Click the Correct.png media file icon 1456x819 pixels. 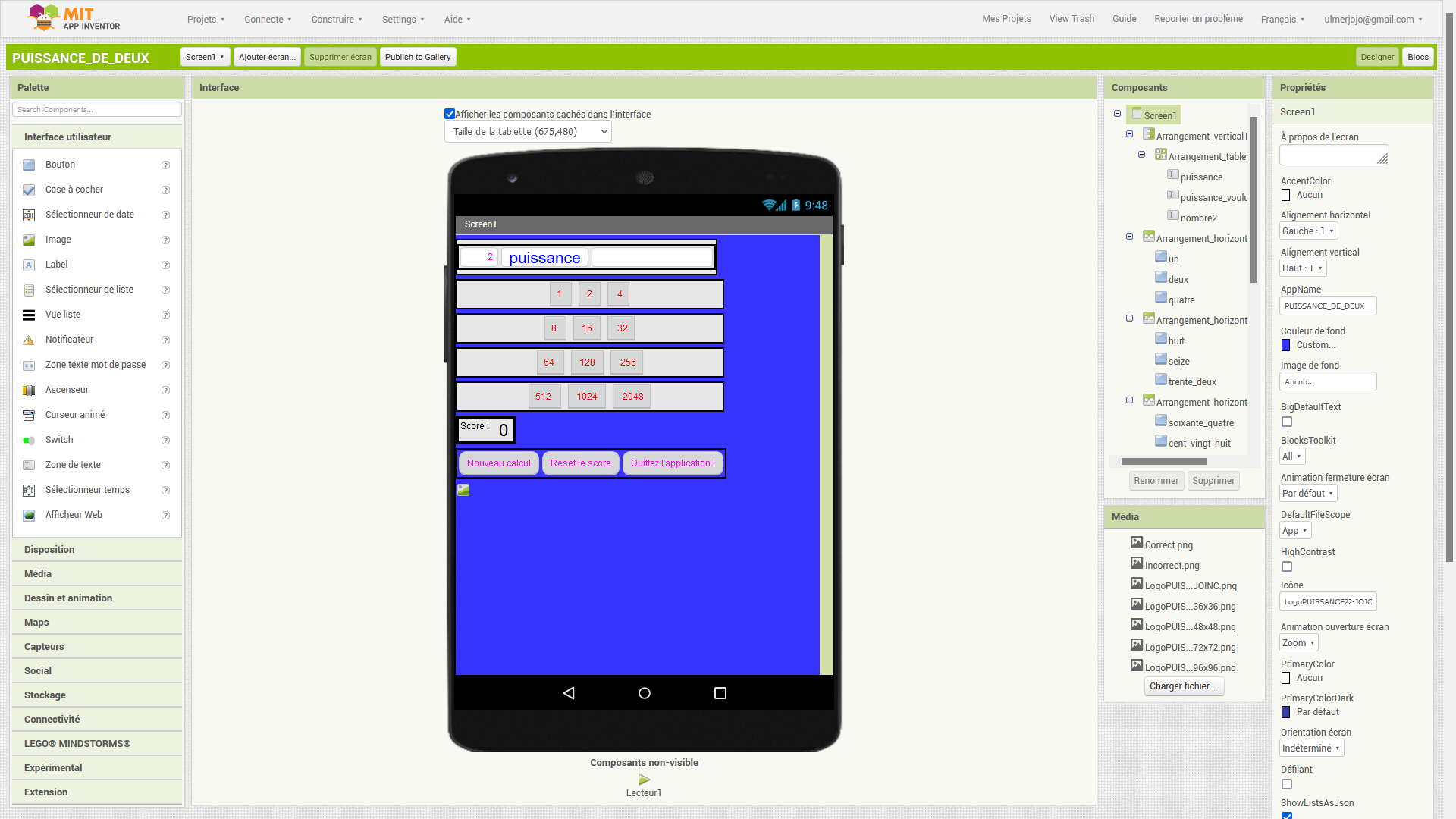1136,543
